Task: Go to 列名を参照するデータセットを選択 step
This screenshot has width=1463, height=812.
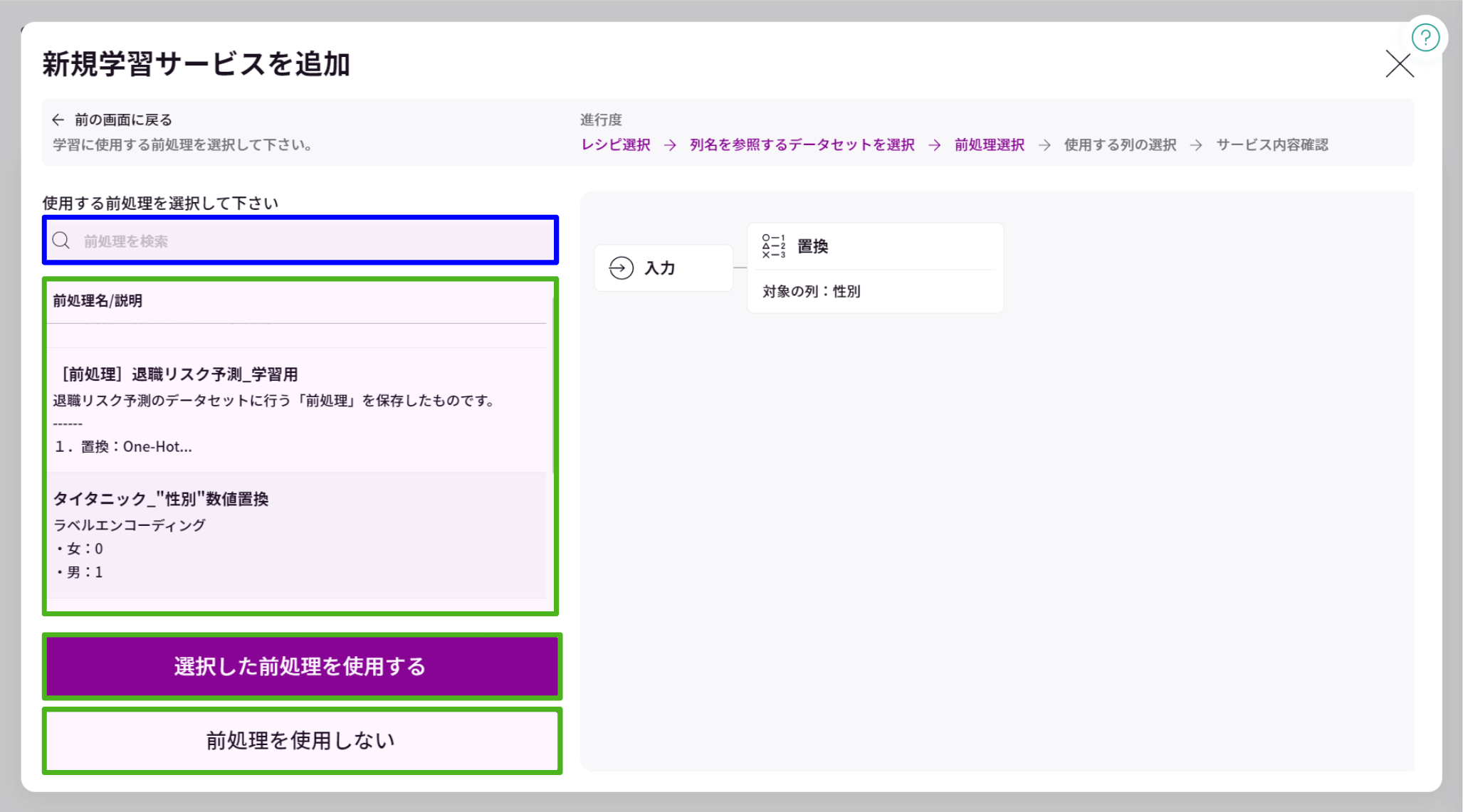Action: (x=801, y=144)
